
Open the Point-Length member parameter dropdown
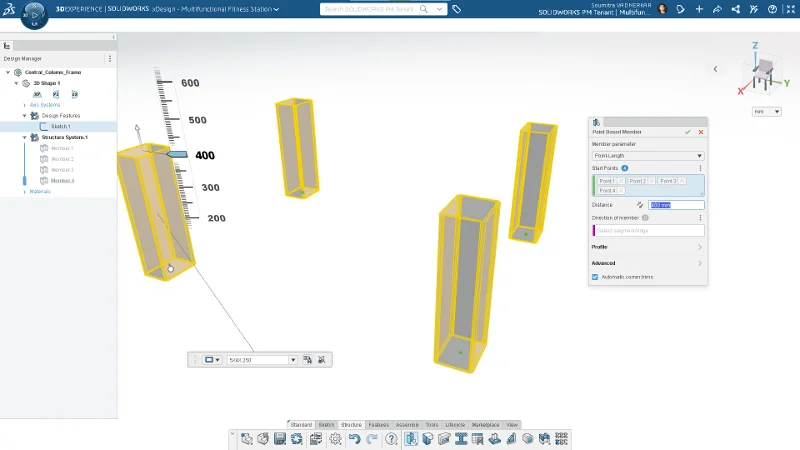pos(648,156)
